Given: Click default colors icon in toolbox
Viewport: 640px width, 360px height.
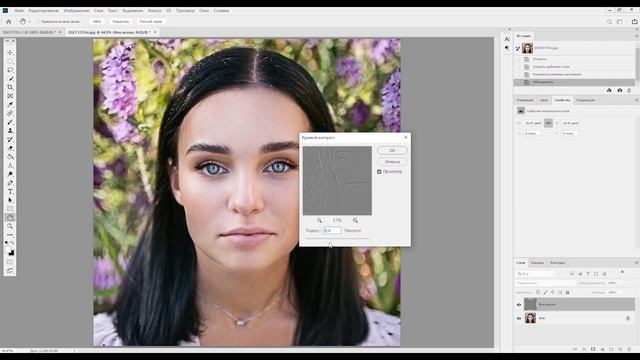Looking at the screenshot, I should click(7, 243).
